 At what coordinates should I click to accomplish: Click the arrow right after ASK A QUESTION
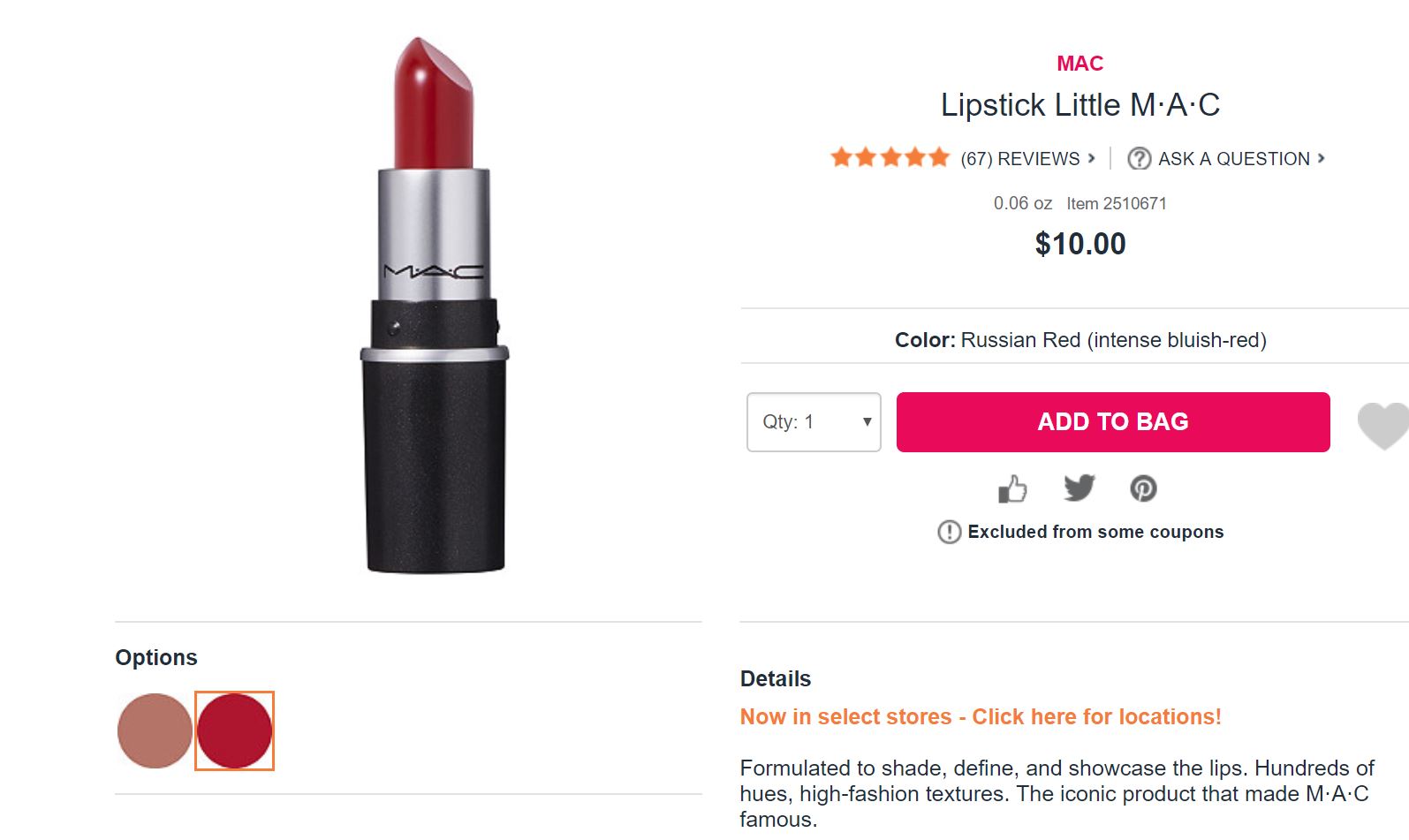(1322, 159)
